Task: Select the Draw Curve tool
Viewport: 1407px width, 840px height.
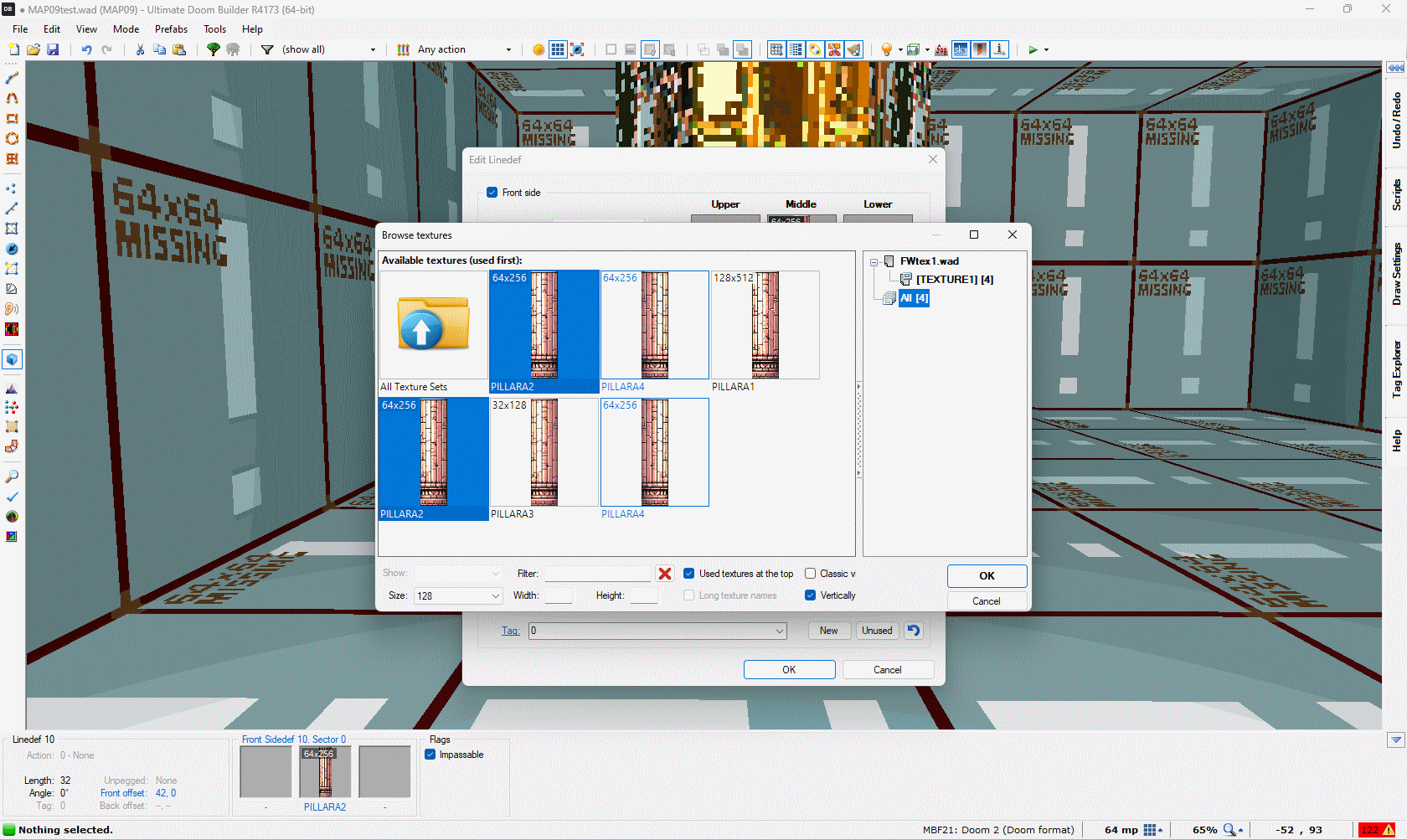Action: (12, 98)
